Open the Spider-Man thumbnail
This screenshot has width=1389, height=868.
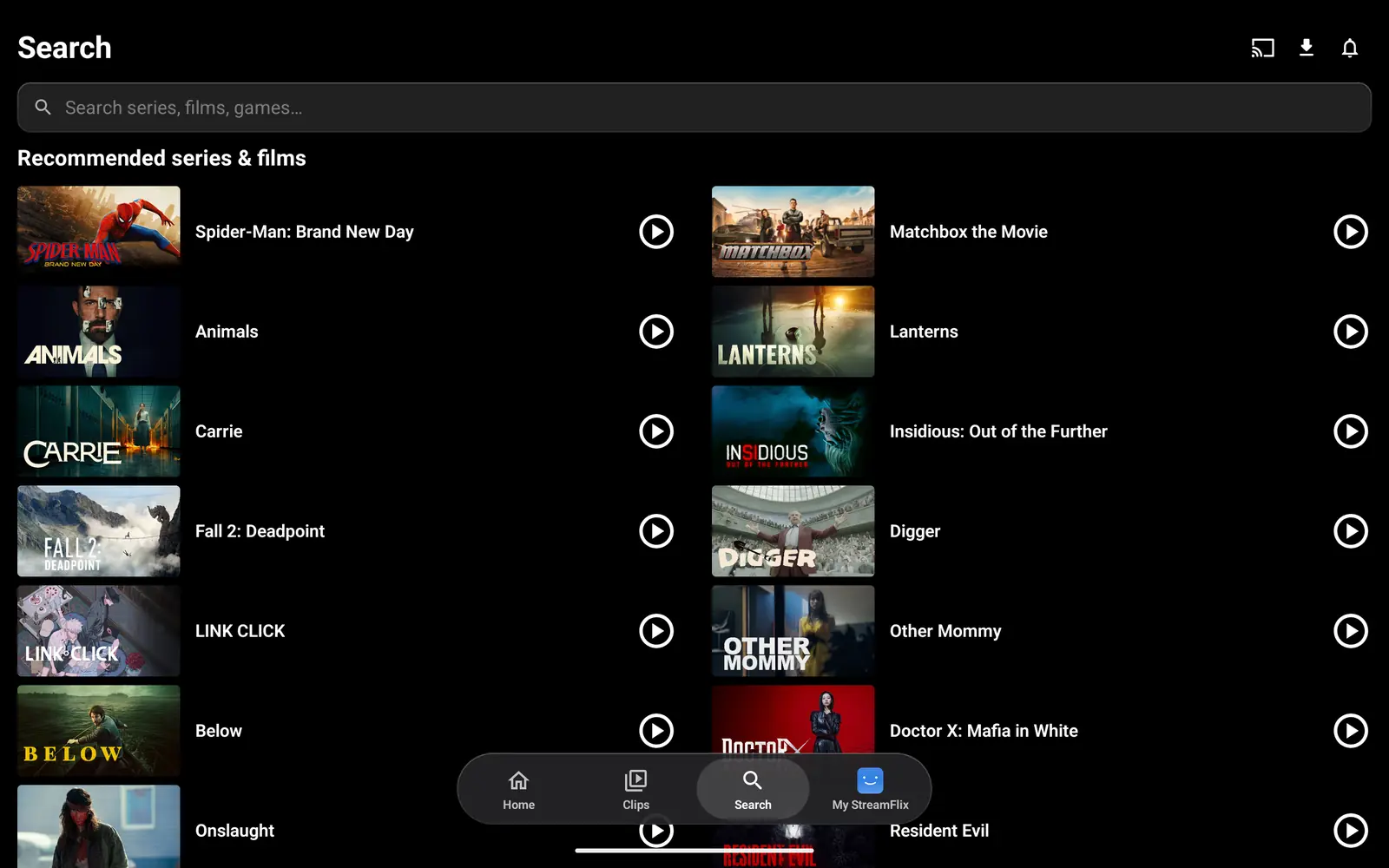pos(99,232)
